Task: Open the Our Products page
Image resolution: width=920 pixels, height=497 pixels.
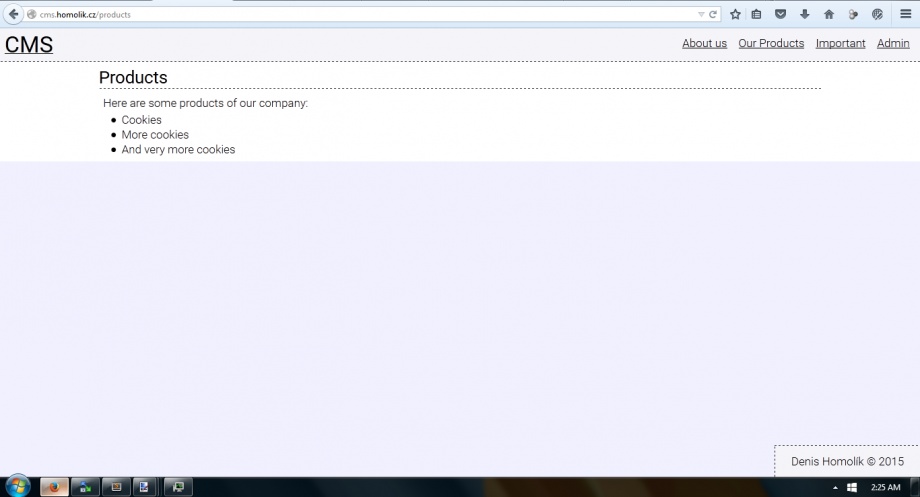Action: (771, 43)
